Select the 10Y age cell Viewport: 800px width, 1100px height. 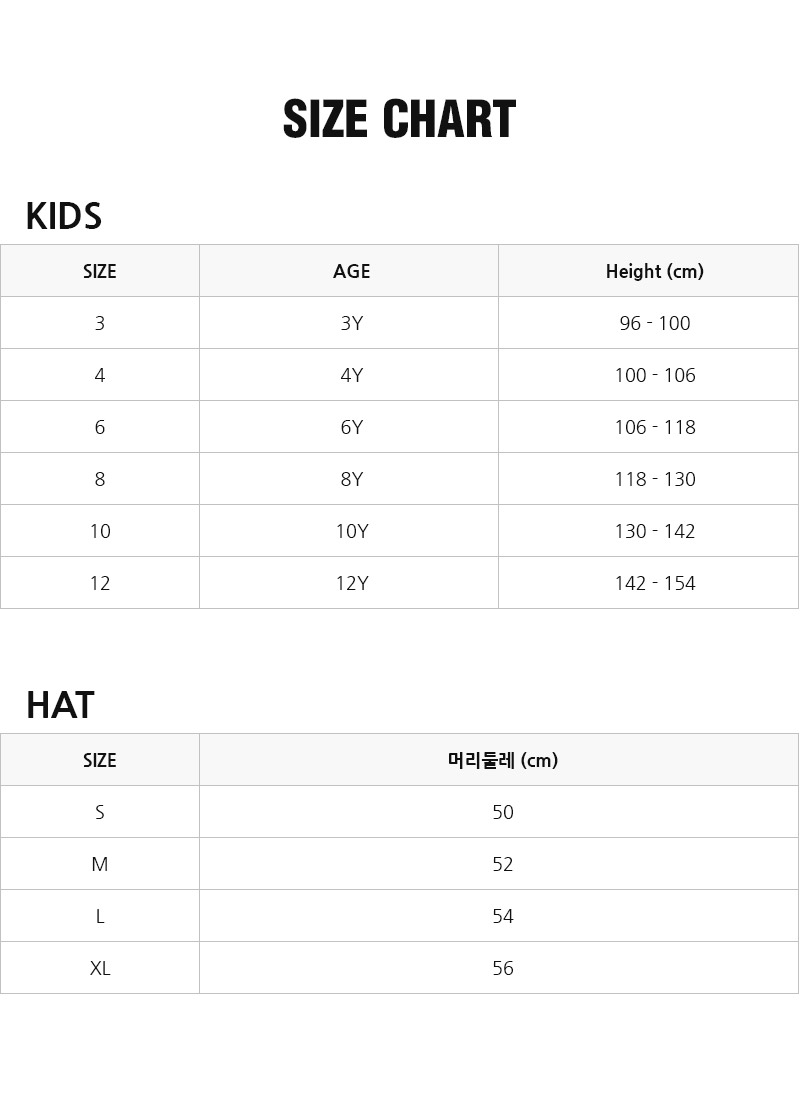(351, 531)
